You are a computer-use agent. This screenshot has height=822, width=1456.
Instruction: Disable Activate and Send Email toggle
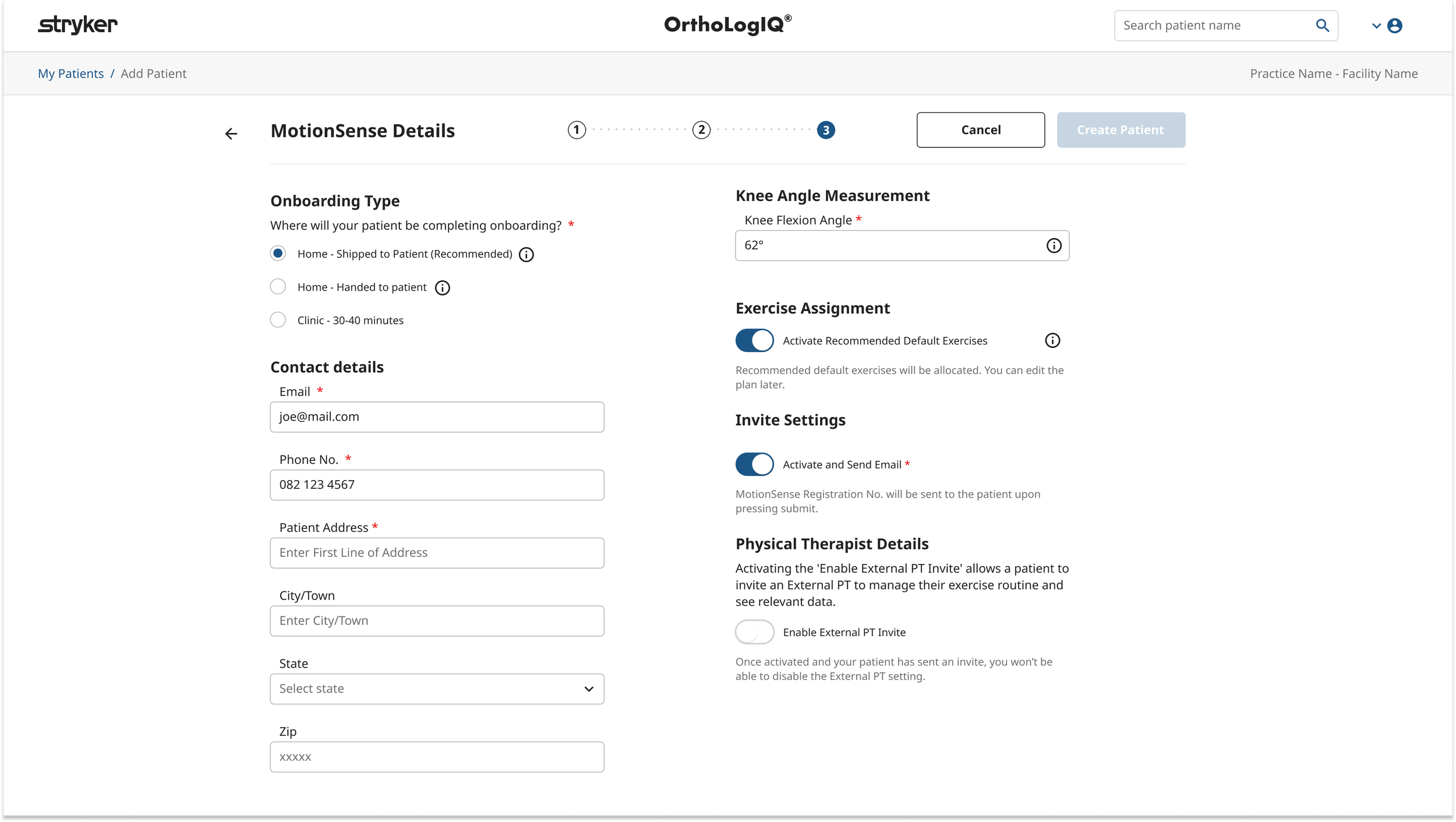tap(754, 464)
